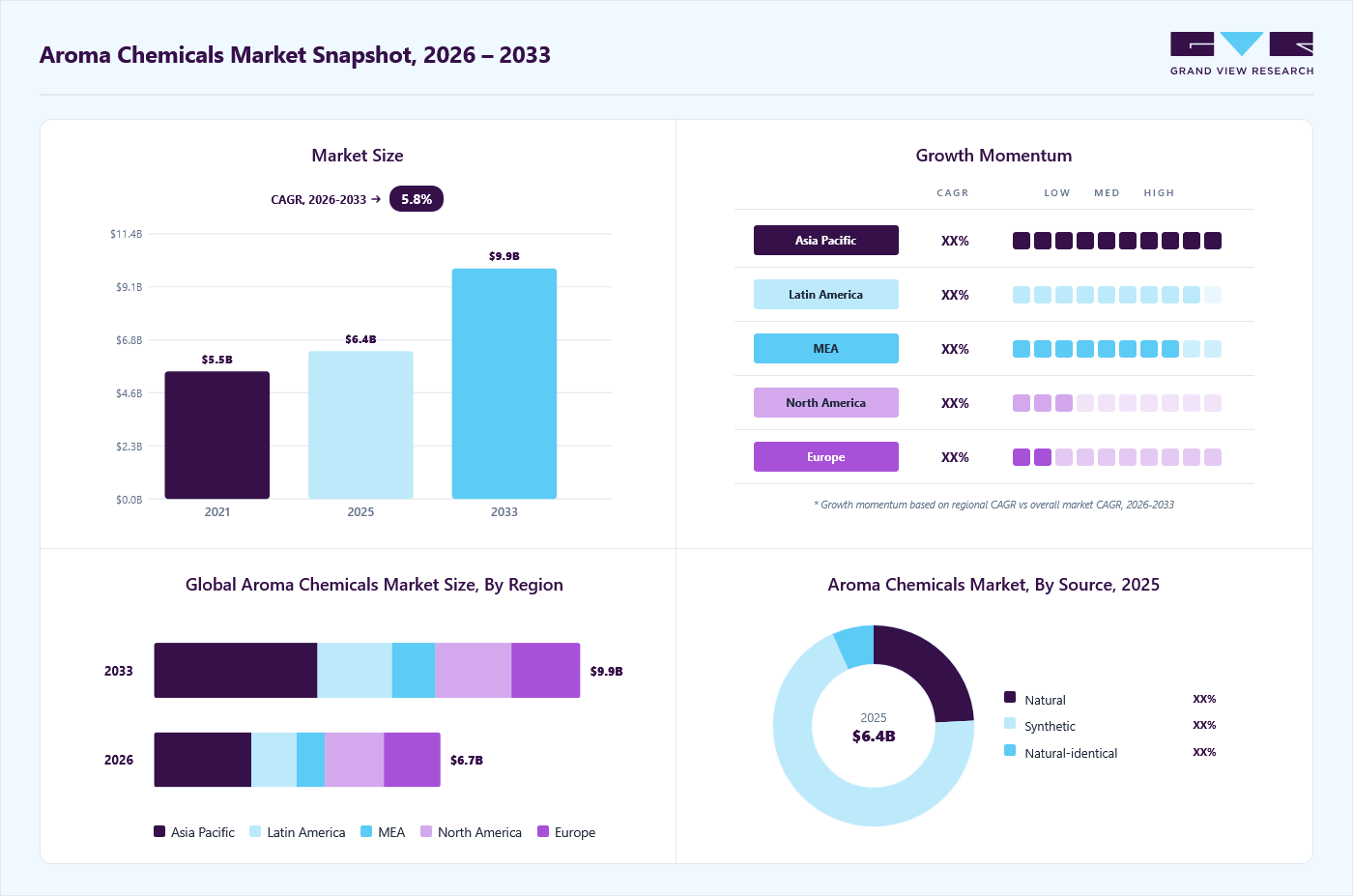Click the '$5.5B' label above 2021 bar

click(217, 360)
